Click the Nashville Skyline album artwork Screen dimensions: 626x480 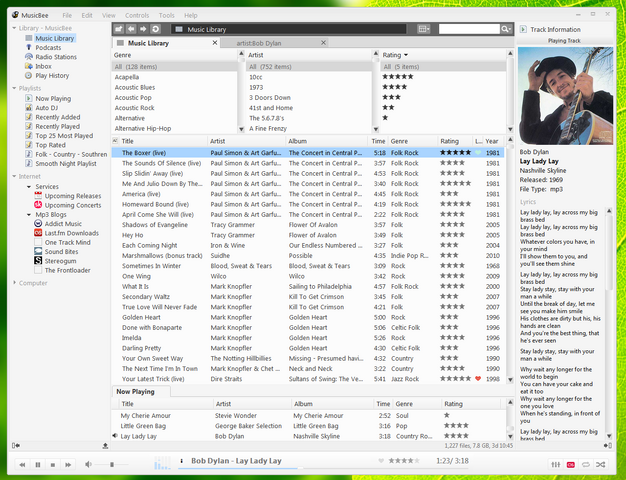click(565, 96)
